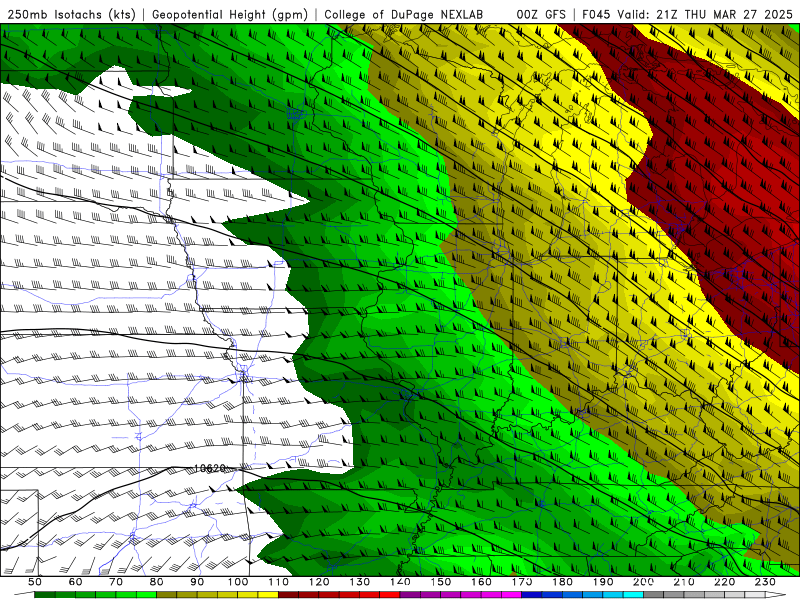Click the 130 value on the color scale
Image resolution: width=800 pixels, height=600 pixels.
pos(360,582)
